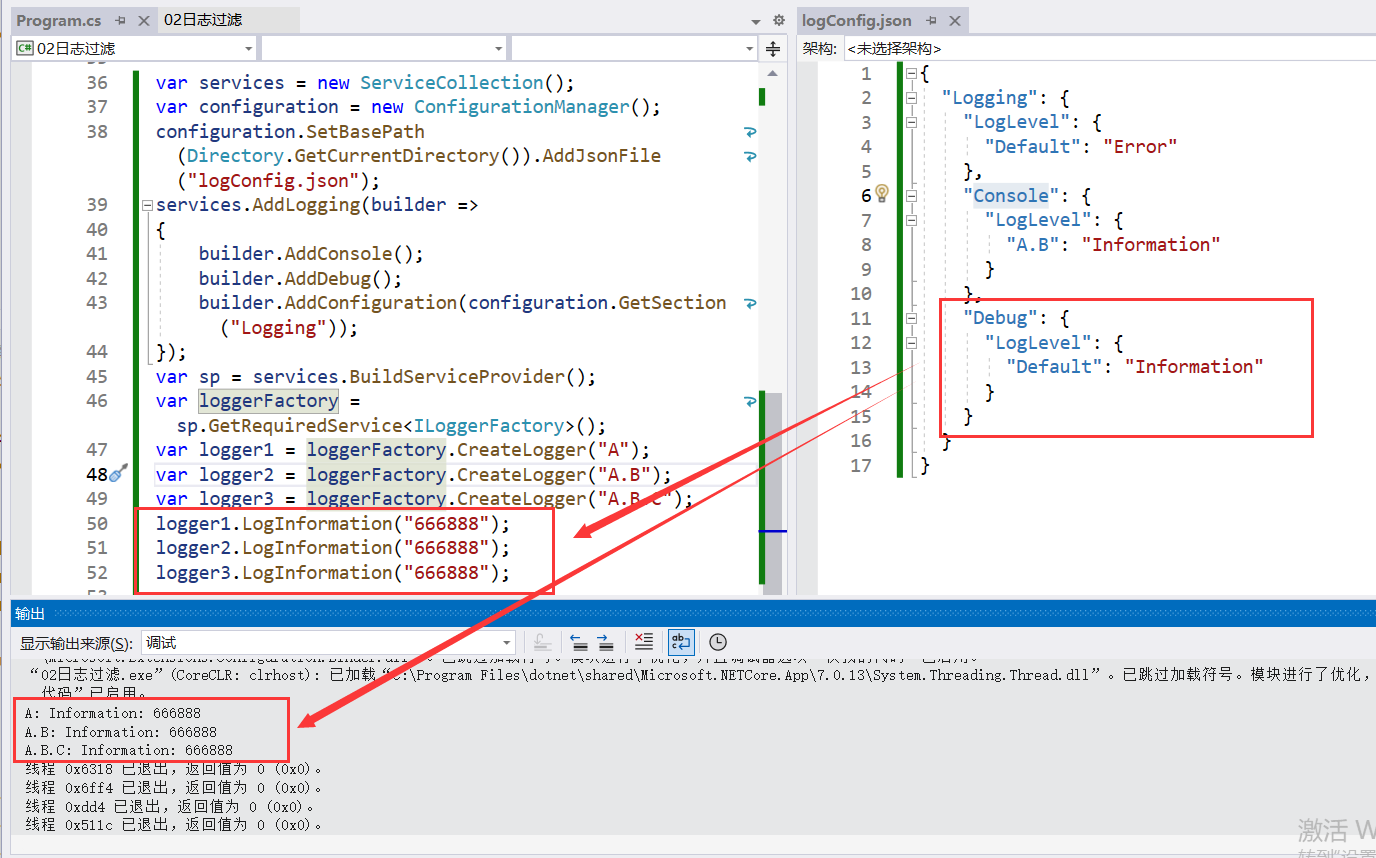This screenshot has height=858, width=1376.
Task: Collapse "LogLevel" node on line 12
Action: (x=911, y=343)
